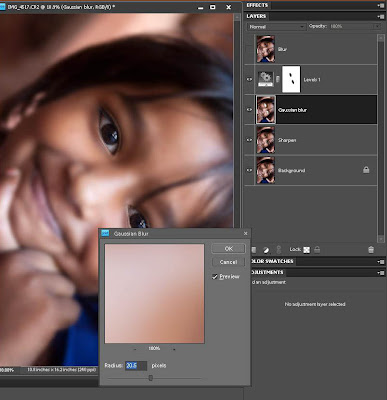Open the Opacity slider dropdown arrow
The width and height of the screenshot is (387, 400).
point(377,26)
